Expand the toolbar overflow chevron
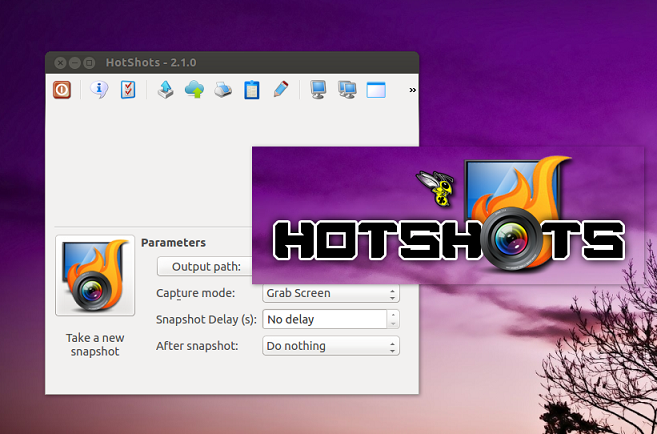The height and width of the screenshot is (434, 657). point(412,90)
